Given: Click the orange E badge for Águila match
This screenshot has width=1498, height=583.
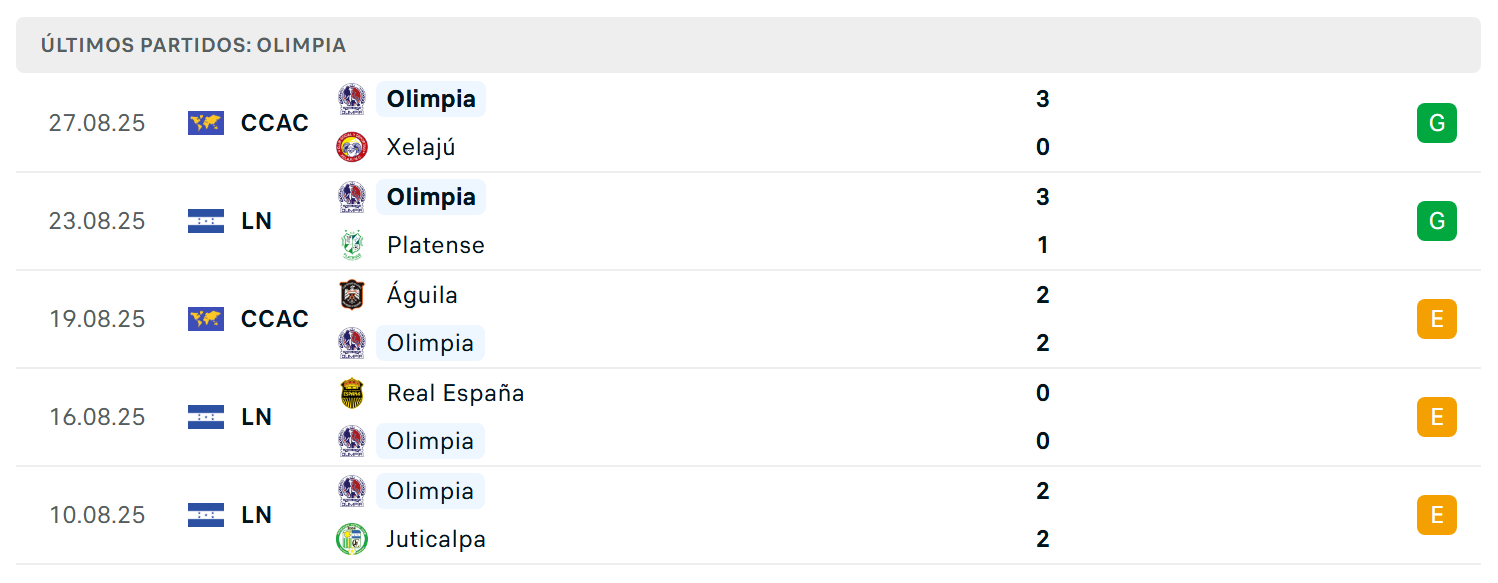Looking at the screenshot, I should (x=1437, y=319).
